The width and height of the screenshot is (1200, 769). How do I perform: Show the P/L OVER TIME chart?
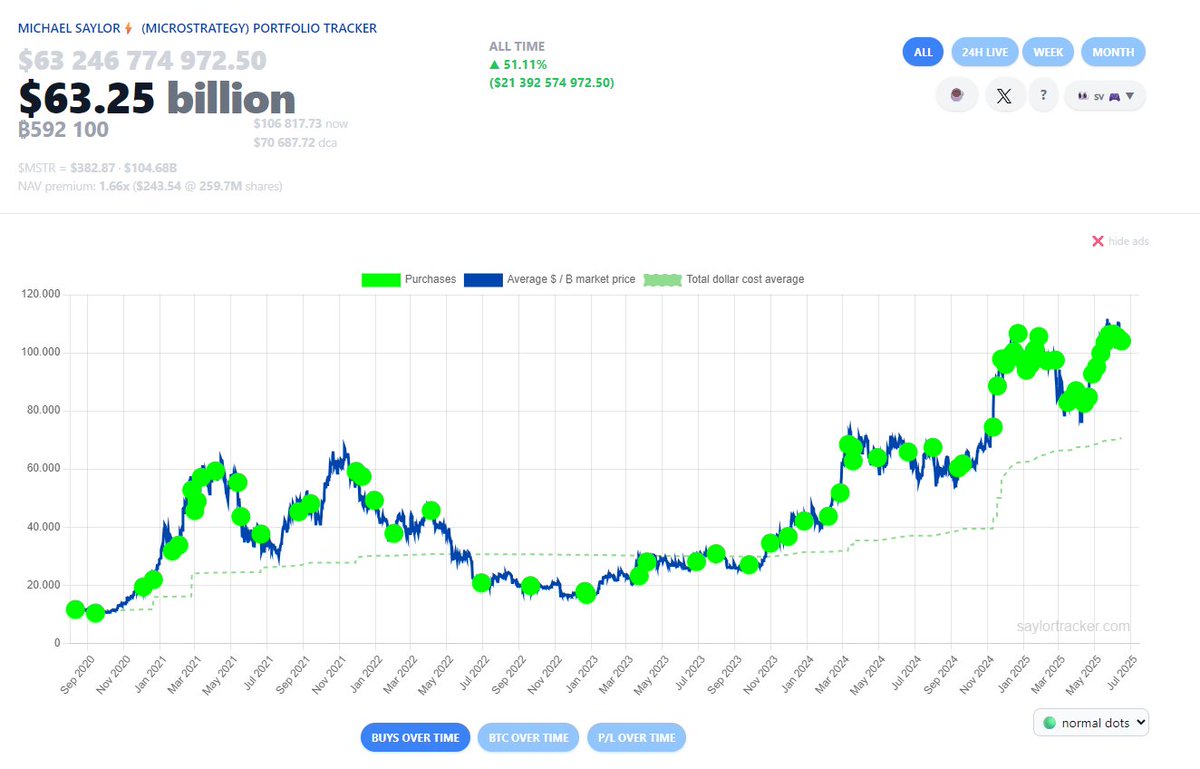tap(637, 738)
